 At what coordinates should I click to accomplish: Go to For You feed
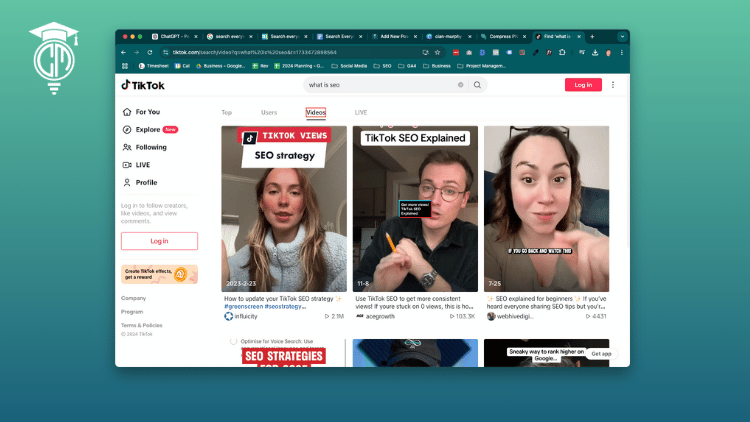[x=141, y=112]
